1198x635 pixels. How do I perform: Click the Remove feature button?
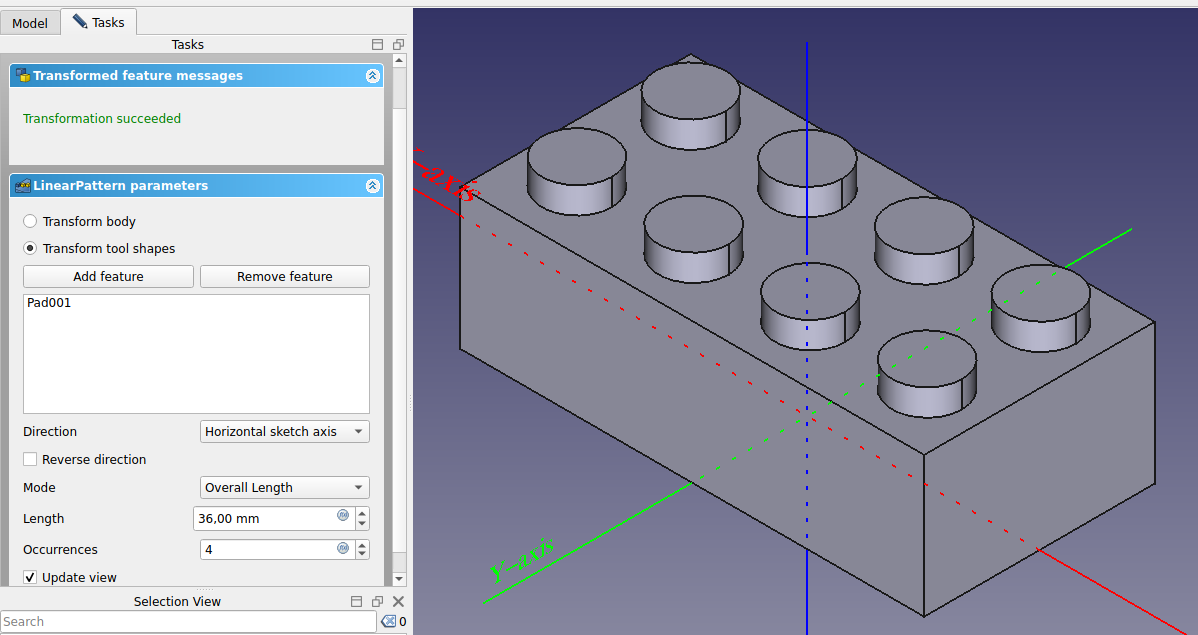point(285,277)
